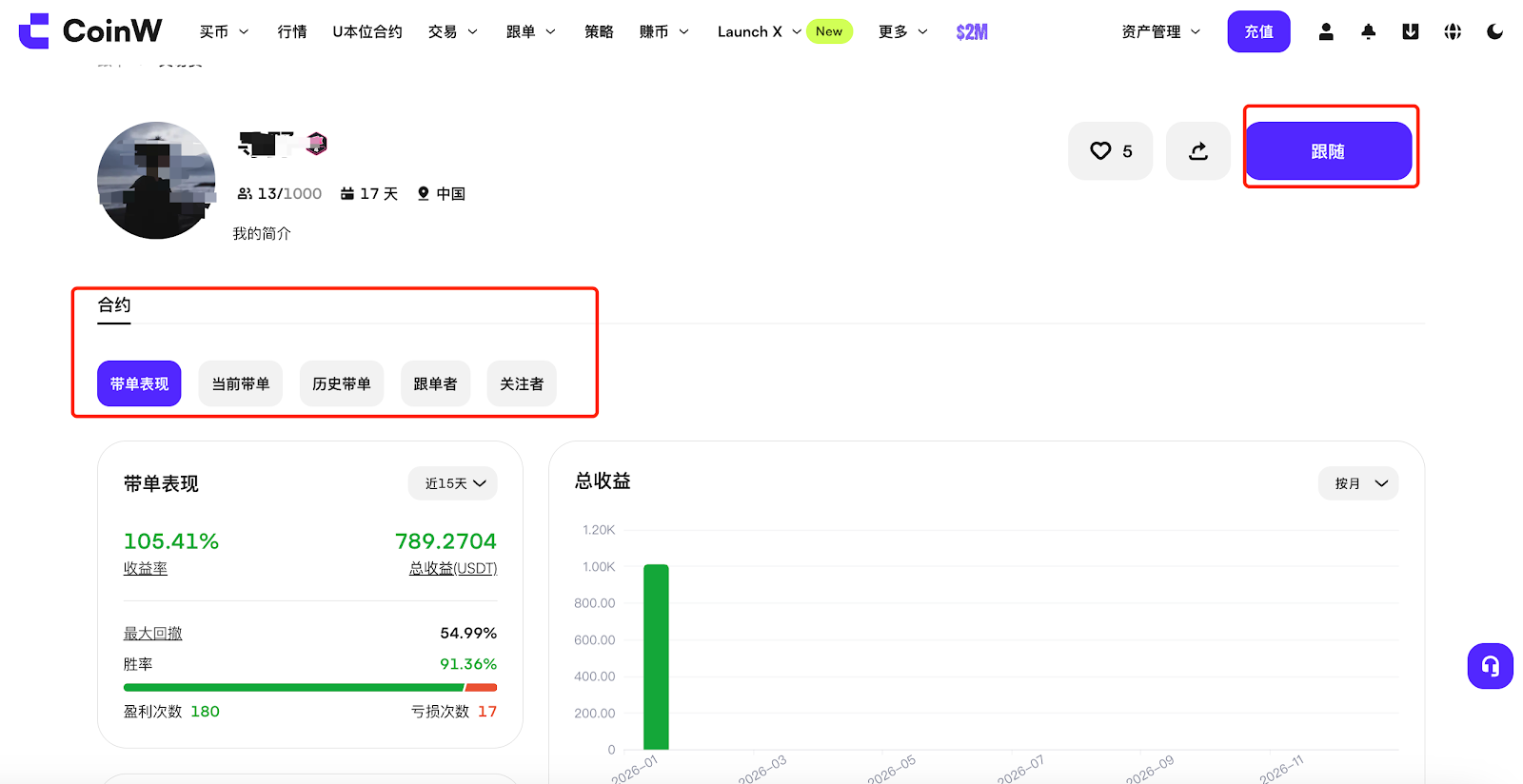Open the 资产管理 dropdown menu
Screen dimensions: 1523x784
[x=1160, y=31]
